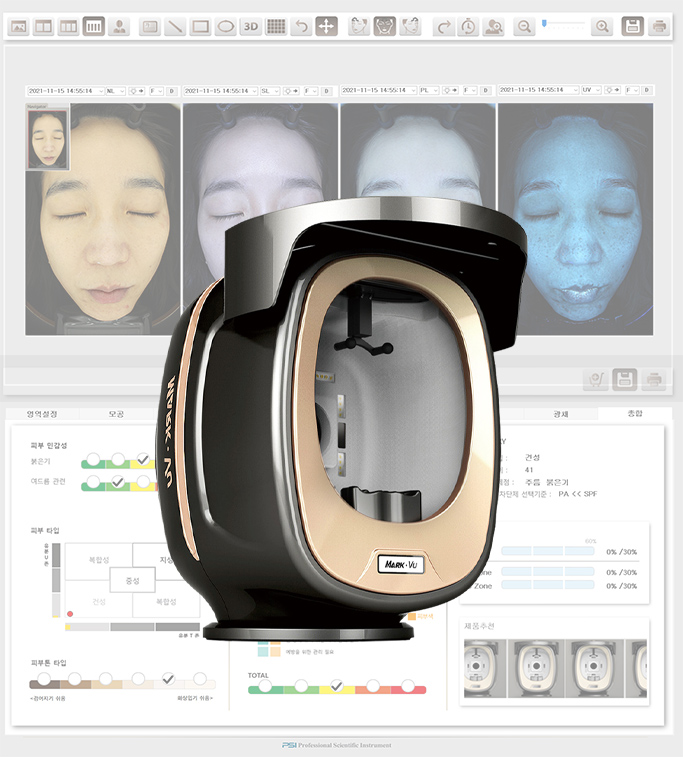This screenshot has height=757, width=683.
Task: Select the four-panel view layout icon
Action: [94, 27]
